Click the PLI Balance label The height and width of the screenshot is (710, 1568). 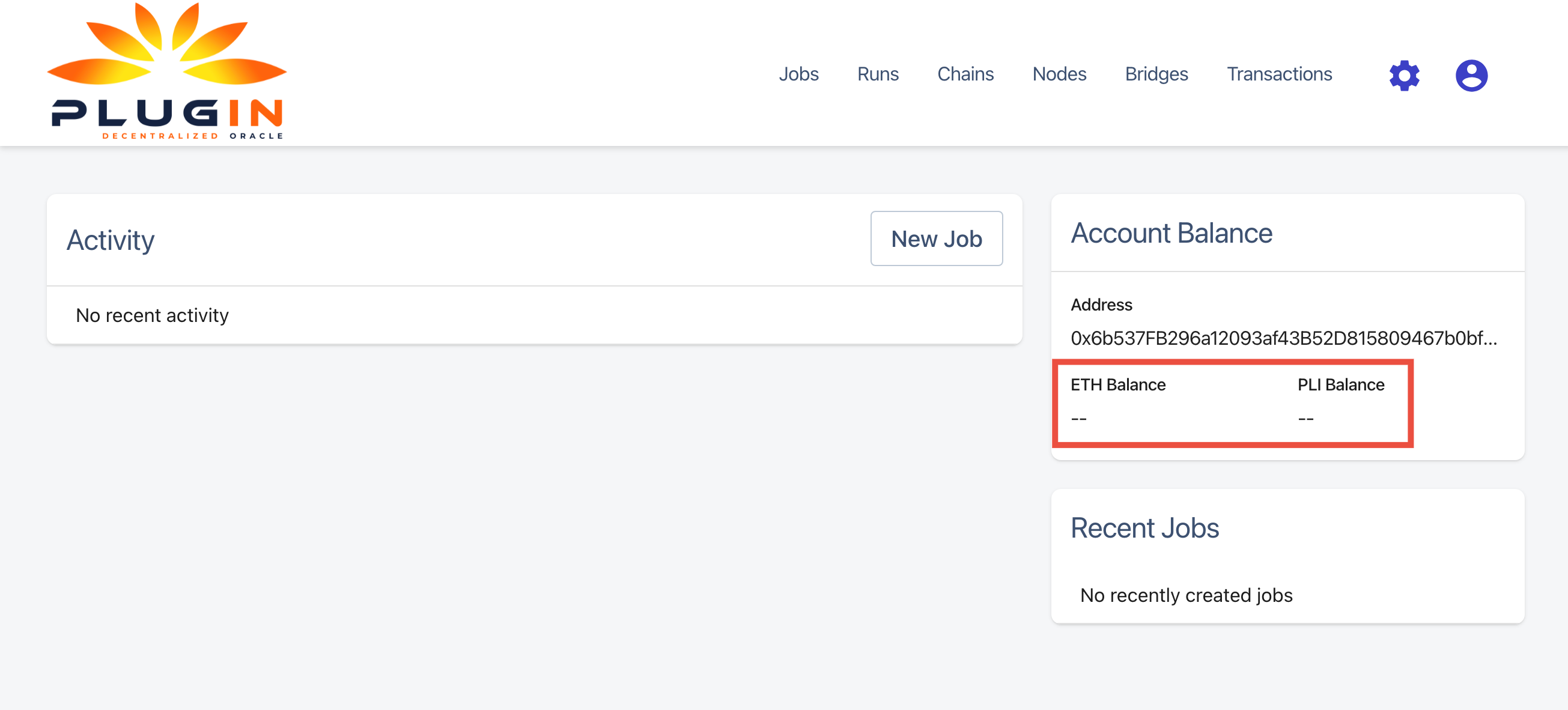tap(1341, 384)
